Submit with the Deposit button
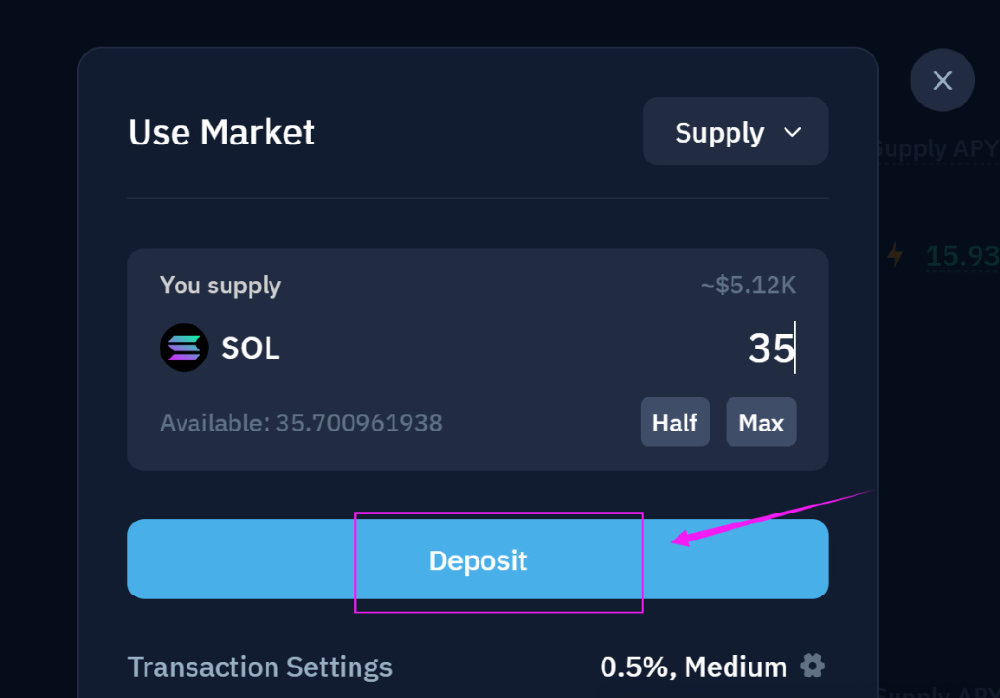Viewport: 1000px width, 698px height. pyautogui.click(x=478, y=559)
